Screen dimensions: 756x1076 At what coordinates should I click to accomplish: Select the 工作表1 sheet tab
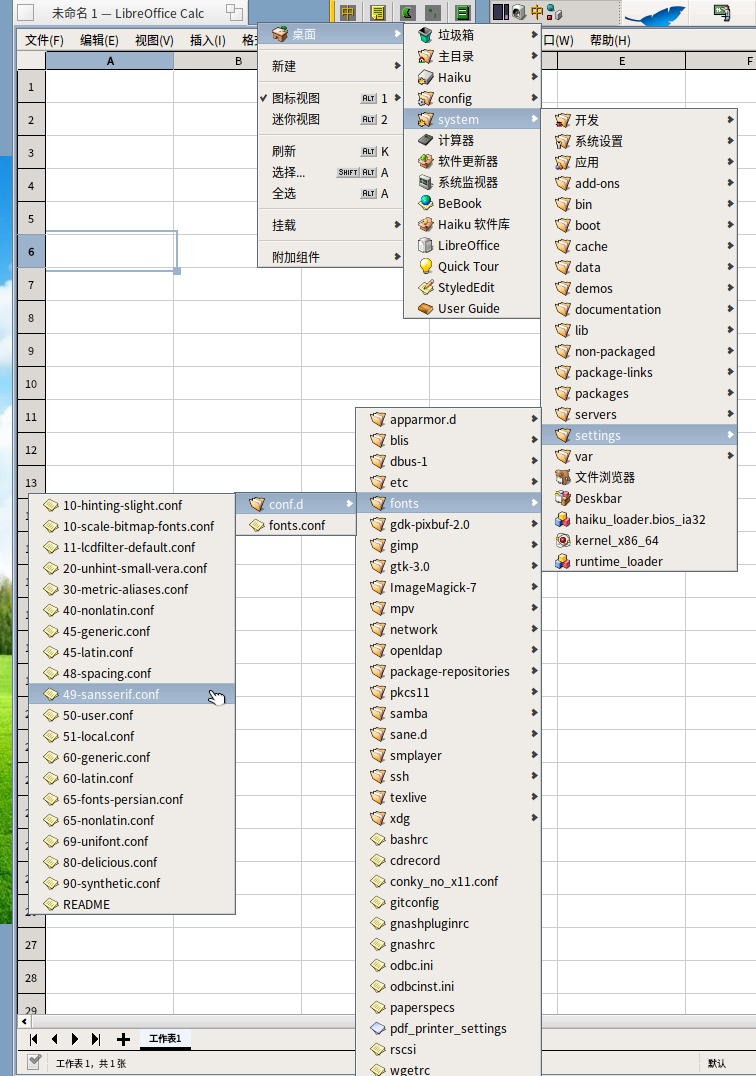click(165, 1039)
